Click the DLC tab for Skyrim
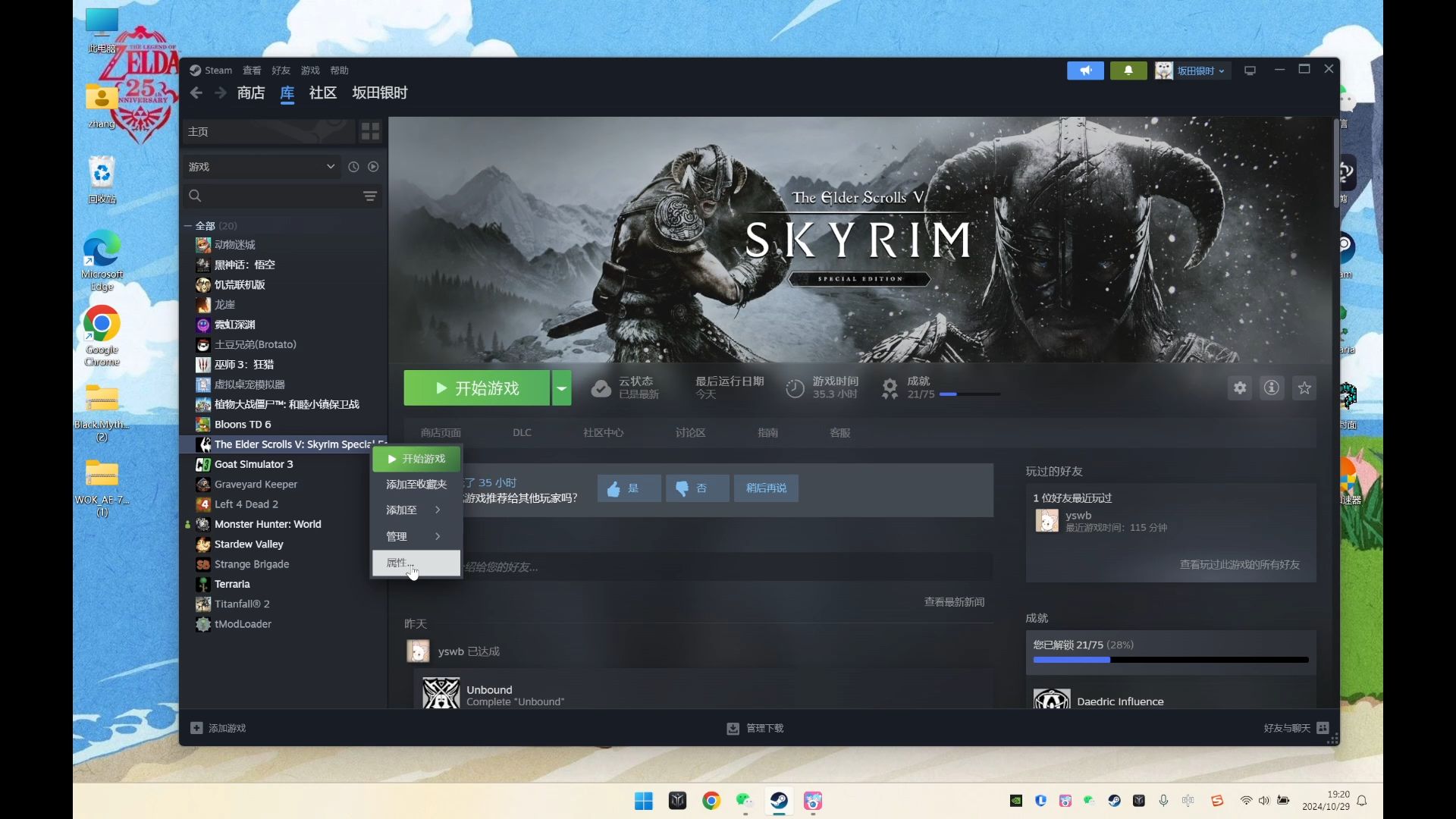 coord(522,432)
